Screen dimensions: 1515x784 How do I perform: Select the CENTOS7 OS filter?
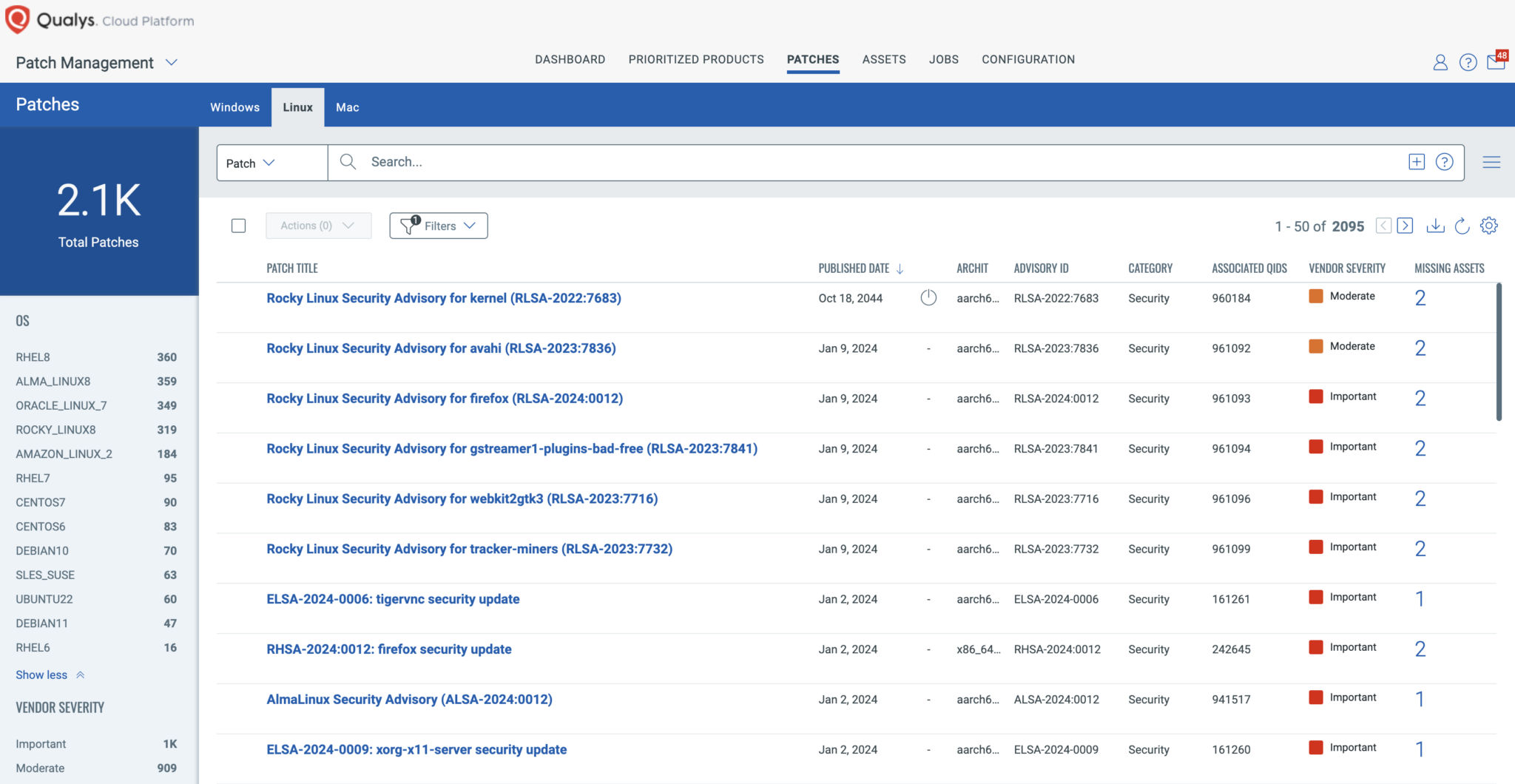pyautogui.click(x=41, y=502)
